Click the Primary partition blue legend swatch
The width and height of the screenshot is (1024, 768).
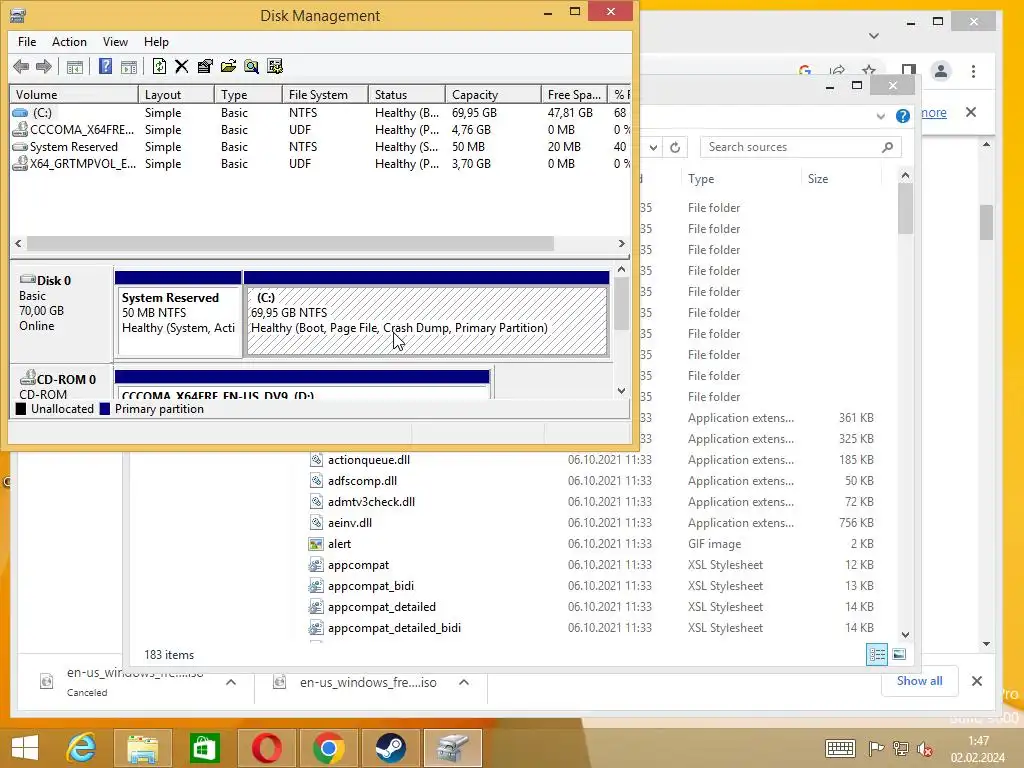[x=104, y=409]
